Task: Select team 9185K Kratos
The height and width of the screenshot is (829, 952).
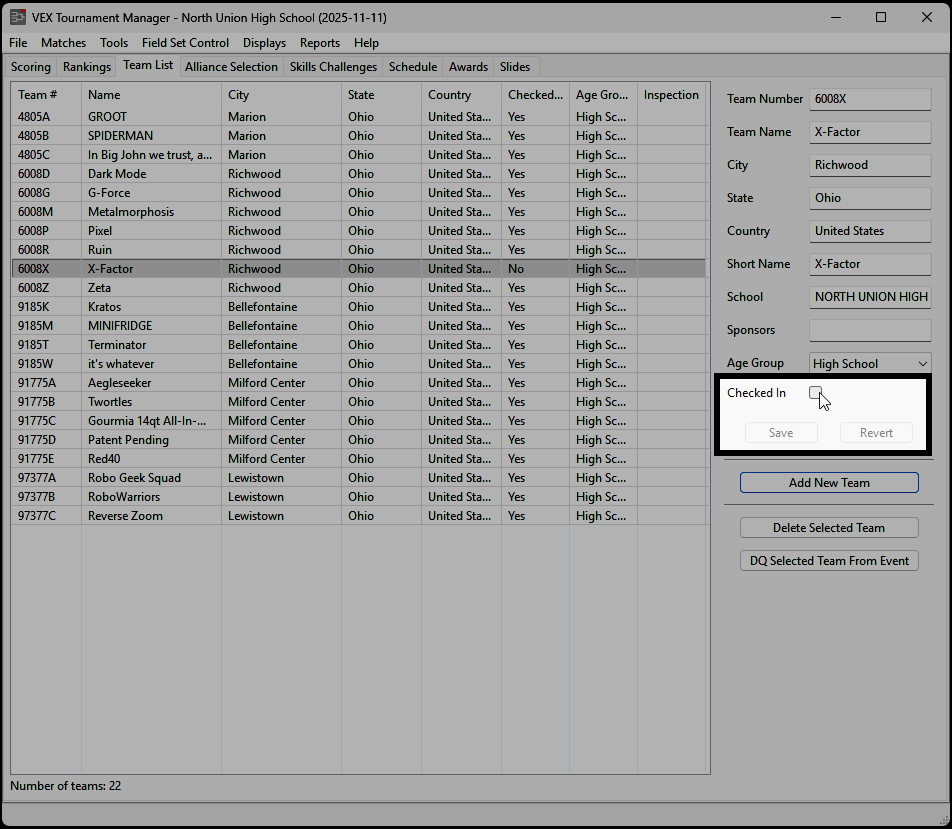Action: pos(359,307)
